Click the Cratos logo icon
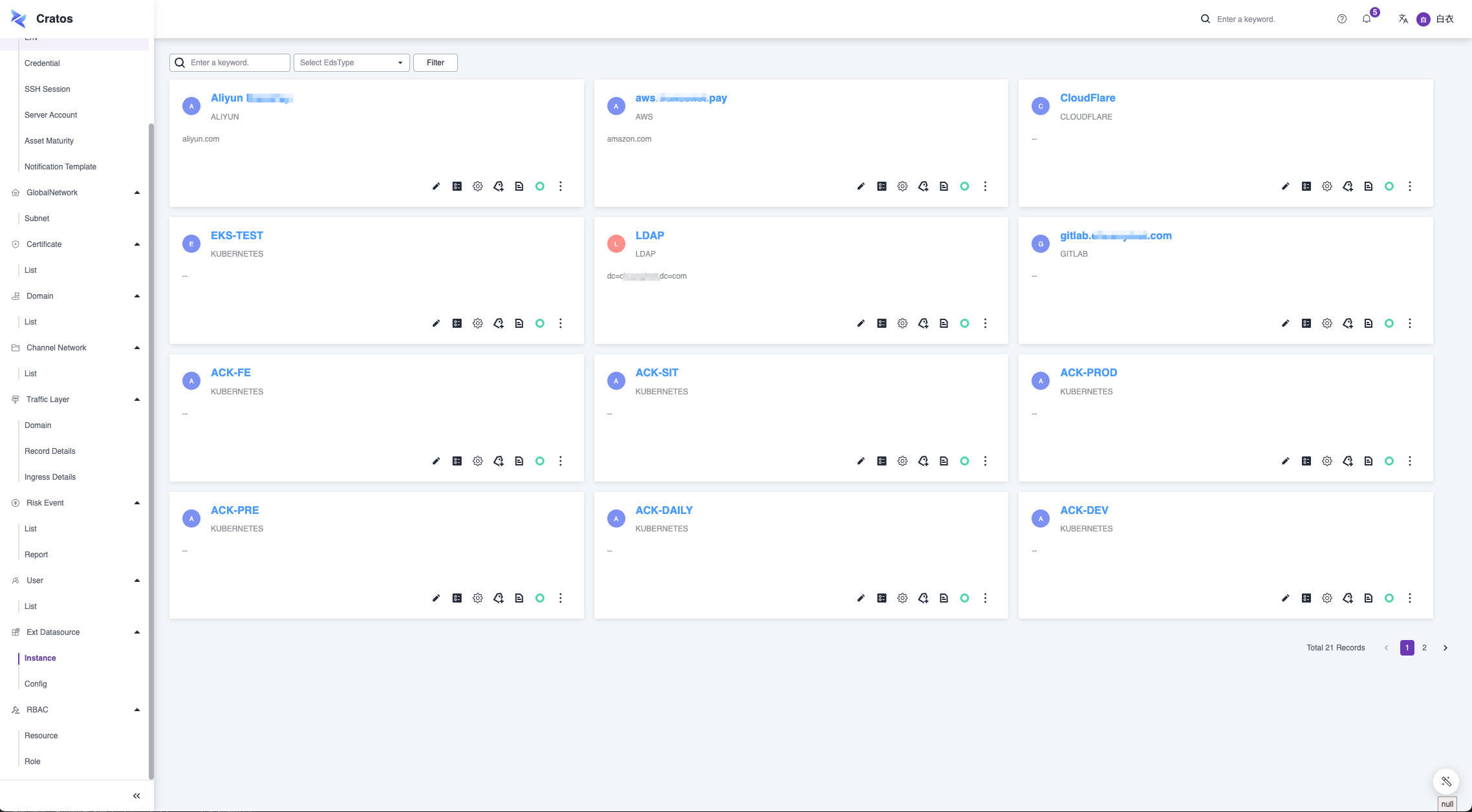 tap(19, 19)
